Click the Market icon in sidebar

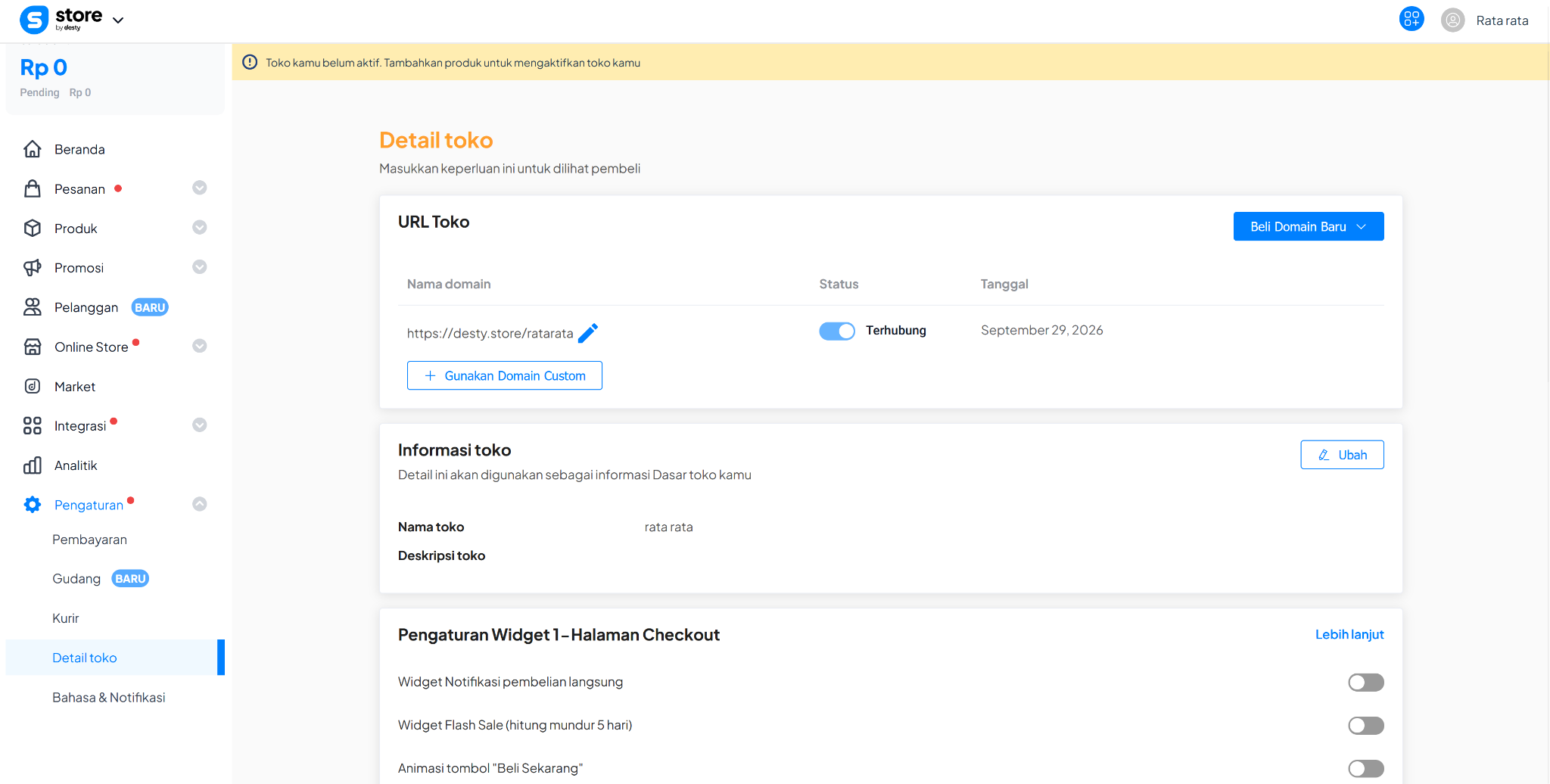click(33, 386)
